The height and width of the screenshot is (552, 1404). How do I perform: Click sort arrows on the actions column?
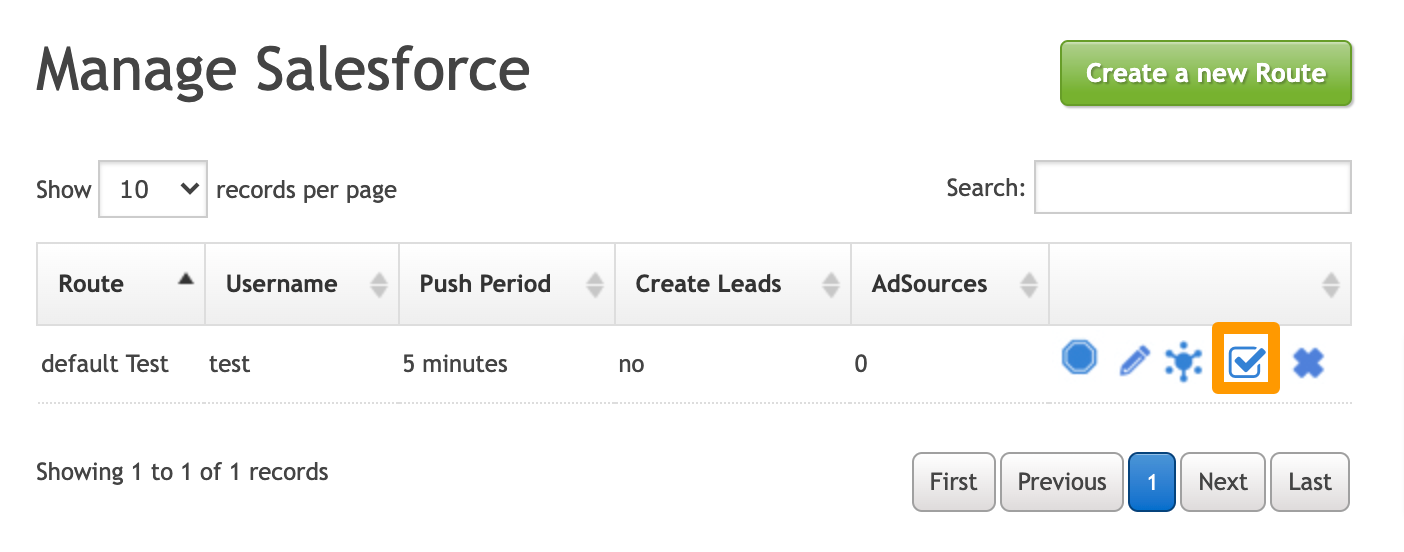[1330, 285]
